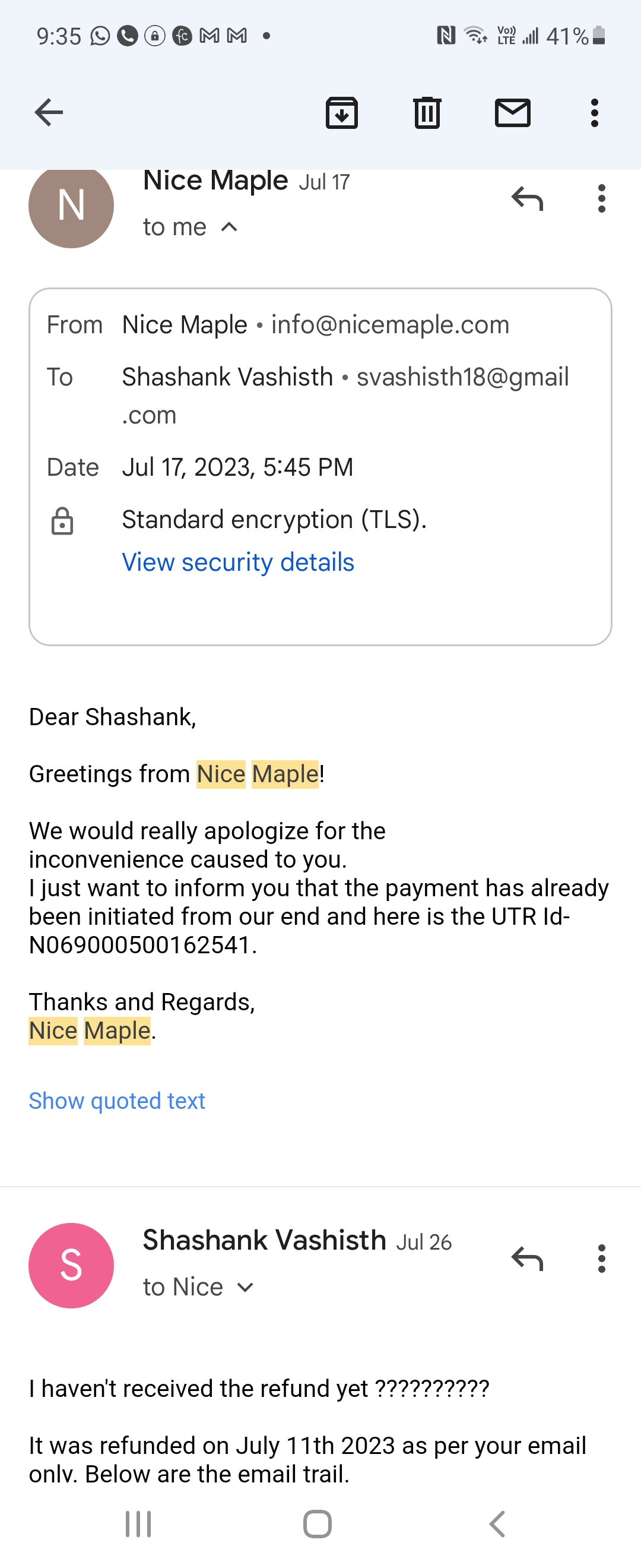This screenshot has width=641, height=1568.
Task: Open Android recent apps button
Action: pos(138,1524)
